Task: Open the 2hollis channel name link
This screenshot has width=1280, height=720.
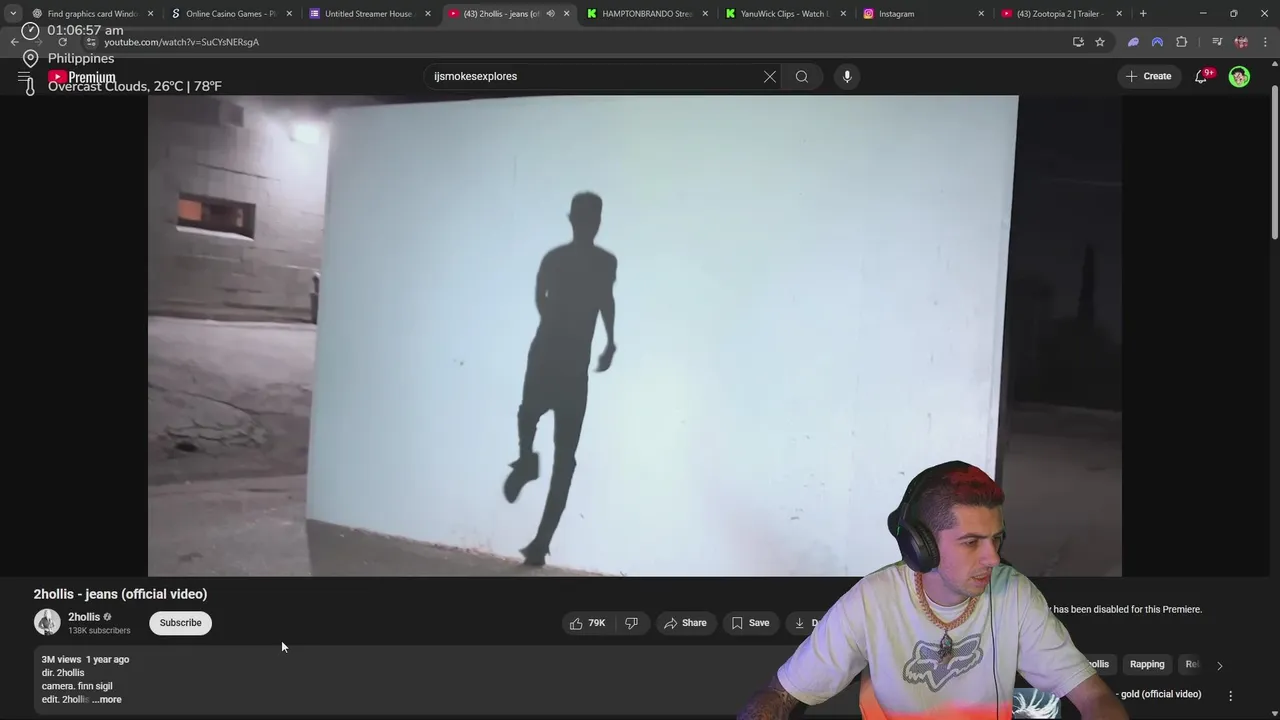Action: (84, 617)
